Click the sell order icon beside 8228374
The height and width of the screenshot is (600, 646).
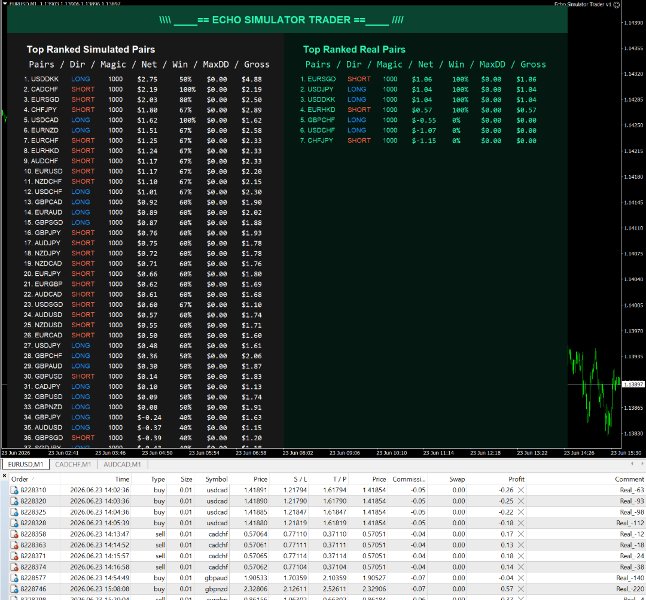coord(14,567)
